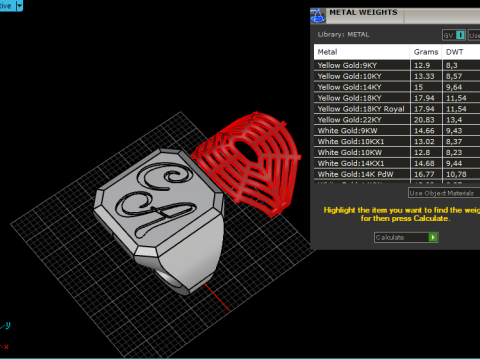Select the White Gold:10KW row

[x=397, y=152]
